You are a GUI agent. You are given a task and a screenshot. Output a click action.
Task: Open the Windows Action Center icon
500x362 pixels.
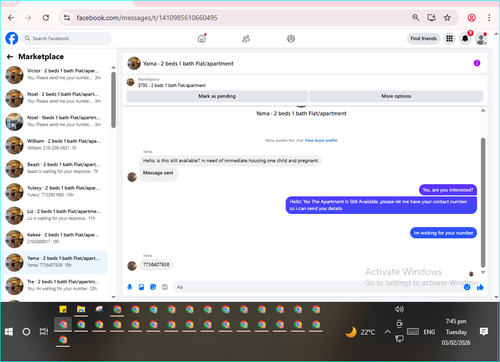point(484,331)
